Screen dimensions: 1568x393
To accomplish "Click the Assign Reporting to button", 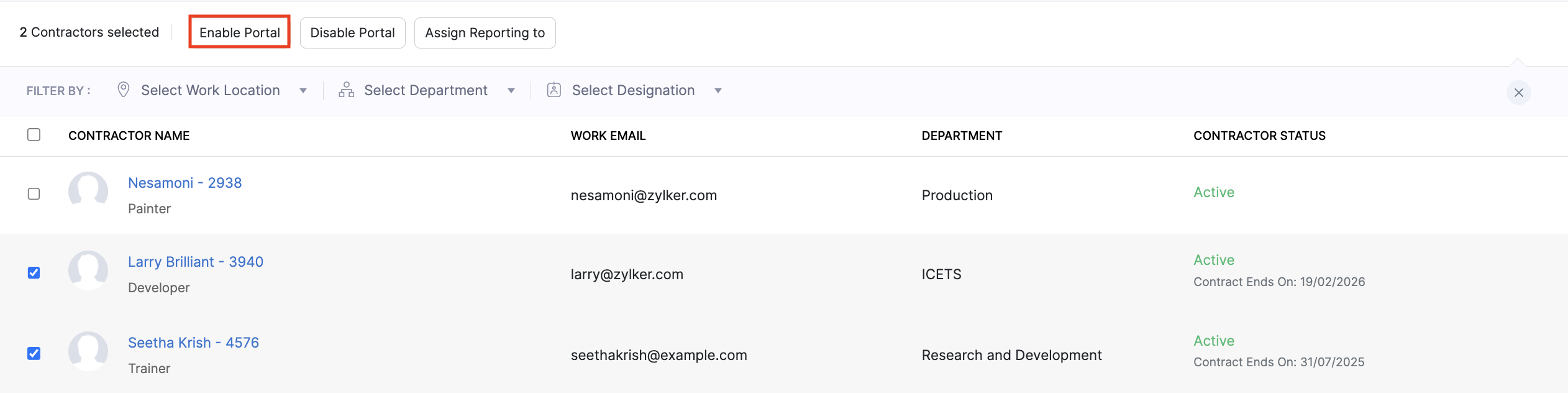I will coord(485,32).
